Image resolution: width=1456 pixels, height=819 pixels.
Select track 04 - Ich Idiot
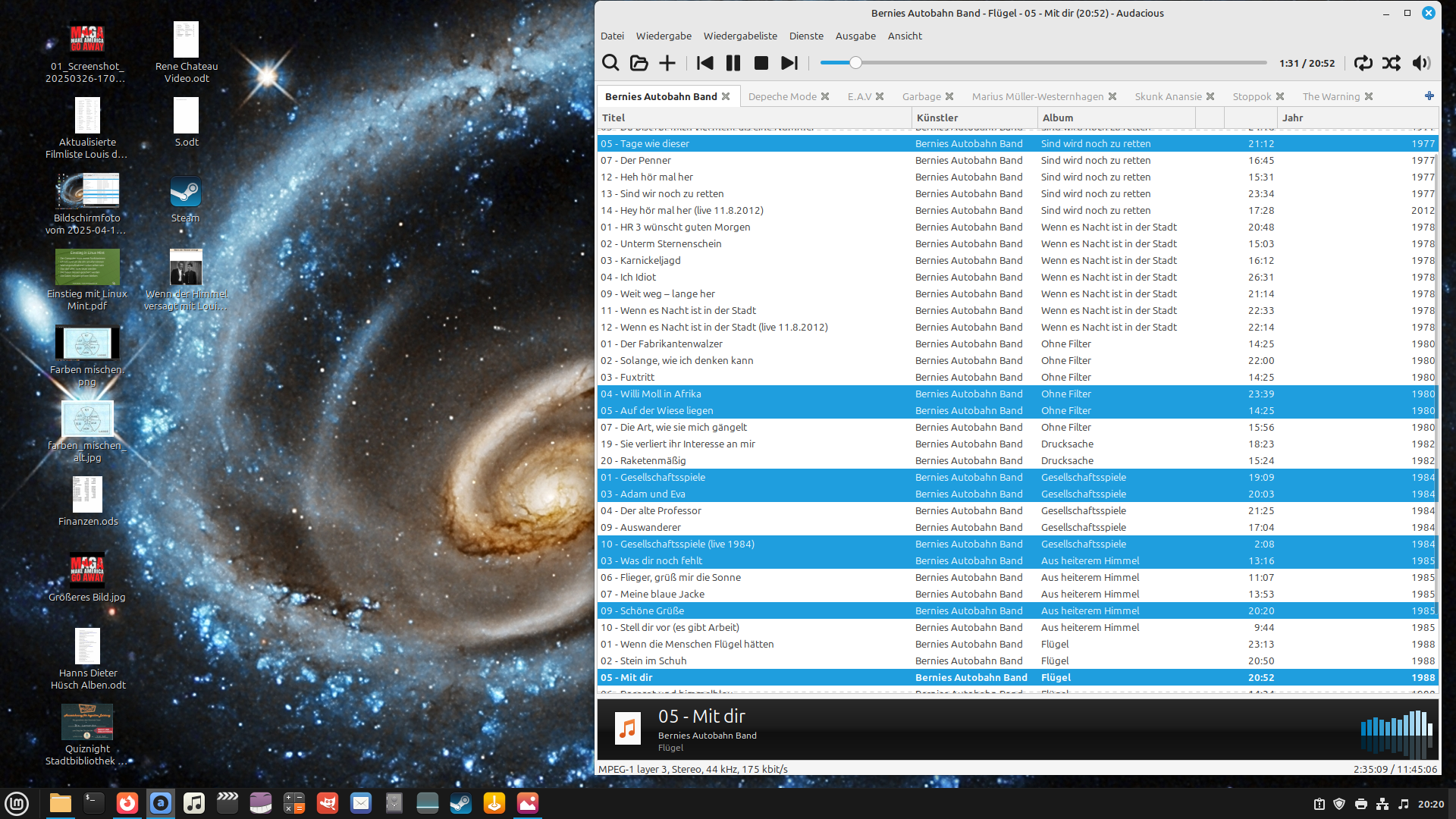tap(628, 277)
